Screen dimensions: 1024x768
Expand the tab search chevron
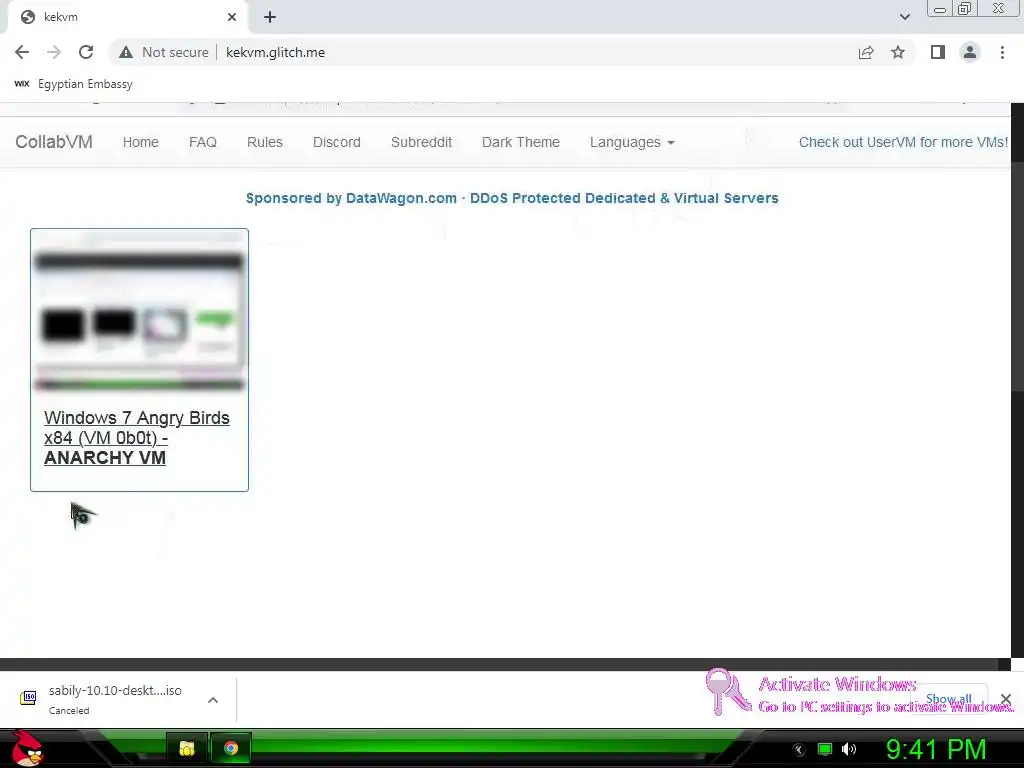[904, 17]
